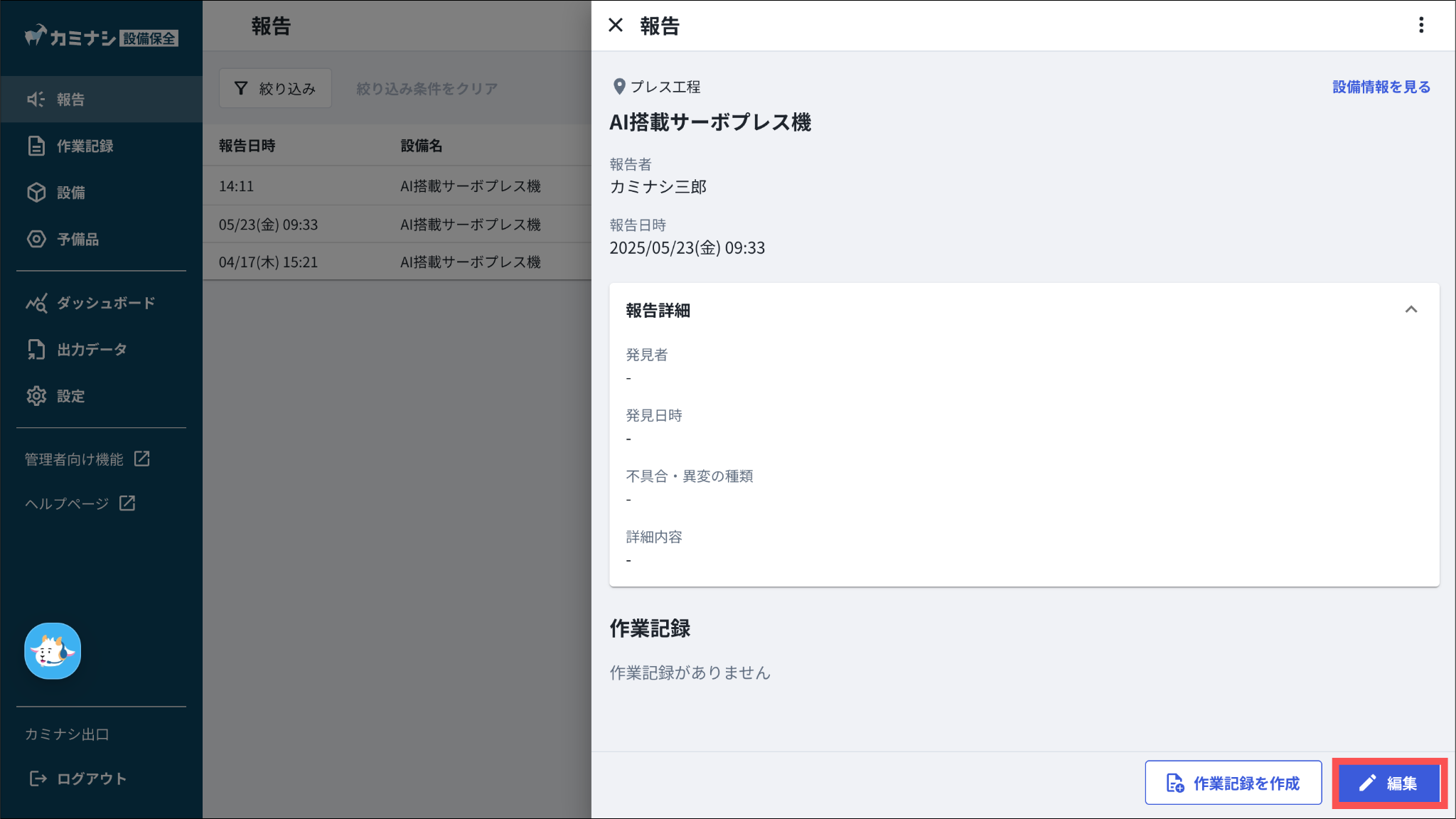Collapse the 報告詳細 section chevron
Viewport: 1456px width, 819px height.
pyautogui.click(x=1410, y=310)
